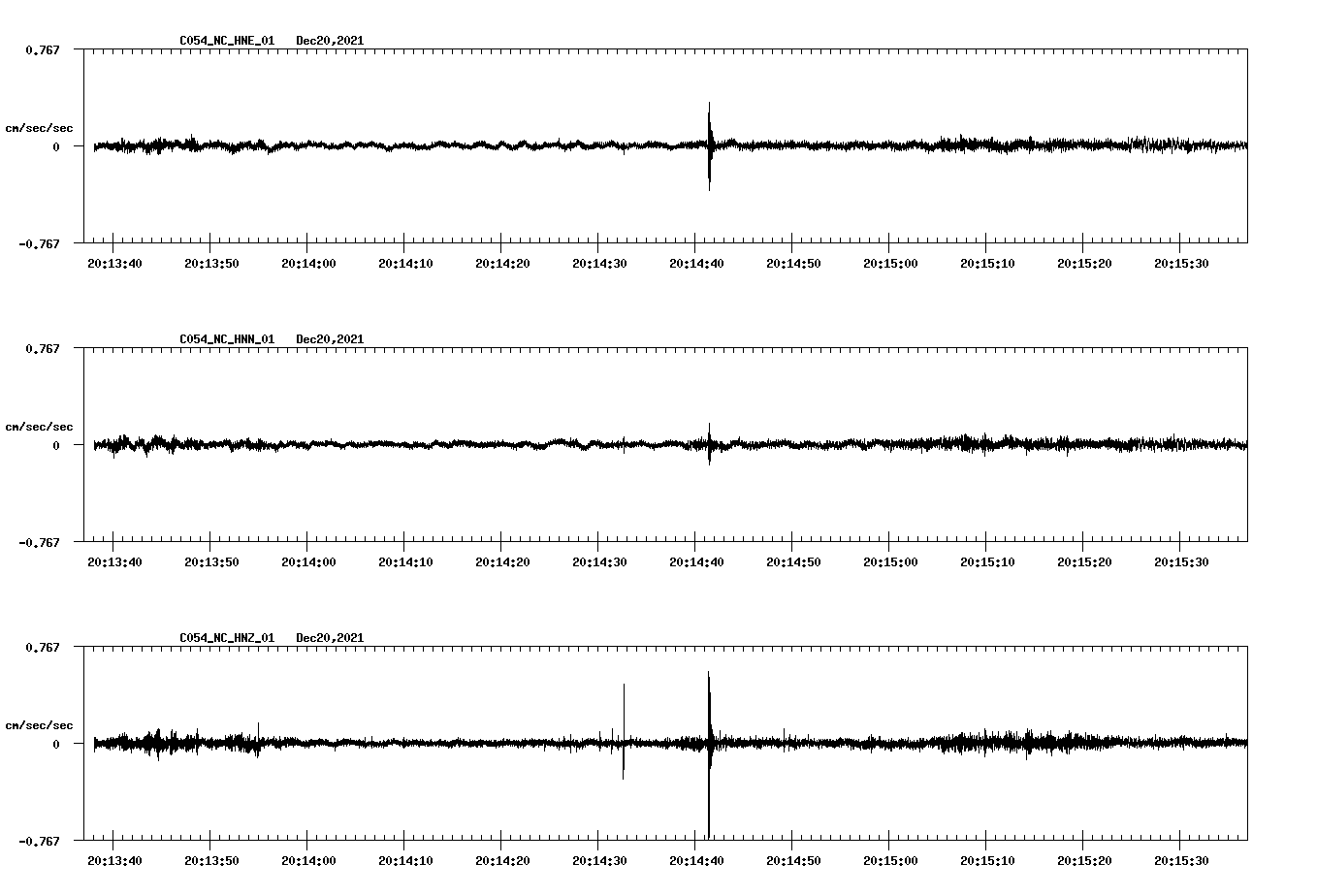Image resolution: width=1317 pixels, height=896 pixels.
Task: Click the C054_NC_HNZ_01 channel title
Action: tap(227, 638)
